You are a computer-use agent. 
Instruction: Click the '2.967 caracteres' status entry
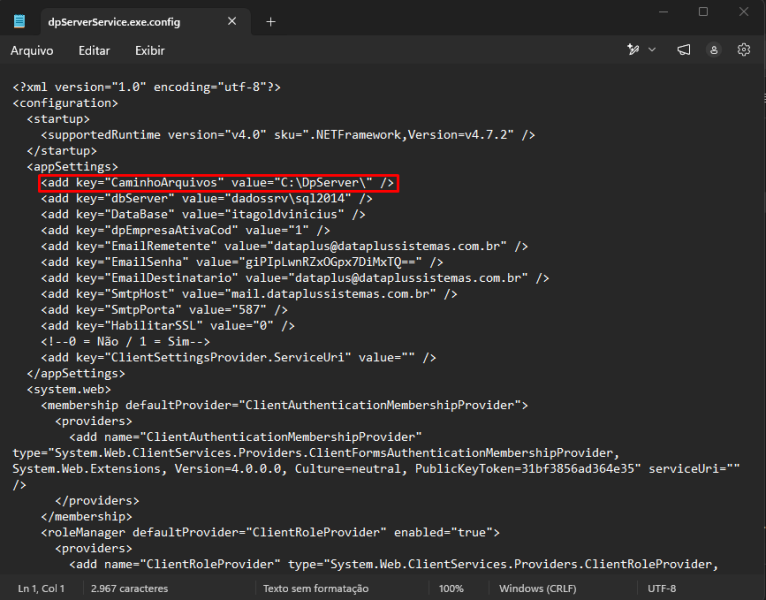tap(129, 588)
